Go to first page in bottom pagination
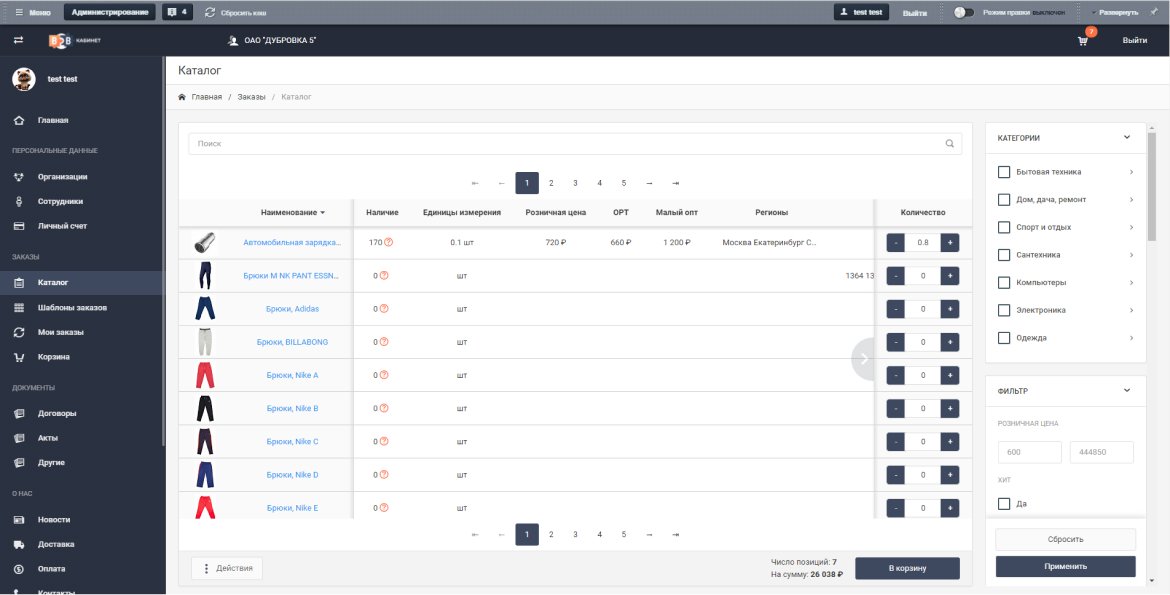Screen dimensions: 1170x595 pos(475,535)
